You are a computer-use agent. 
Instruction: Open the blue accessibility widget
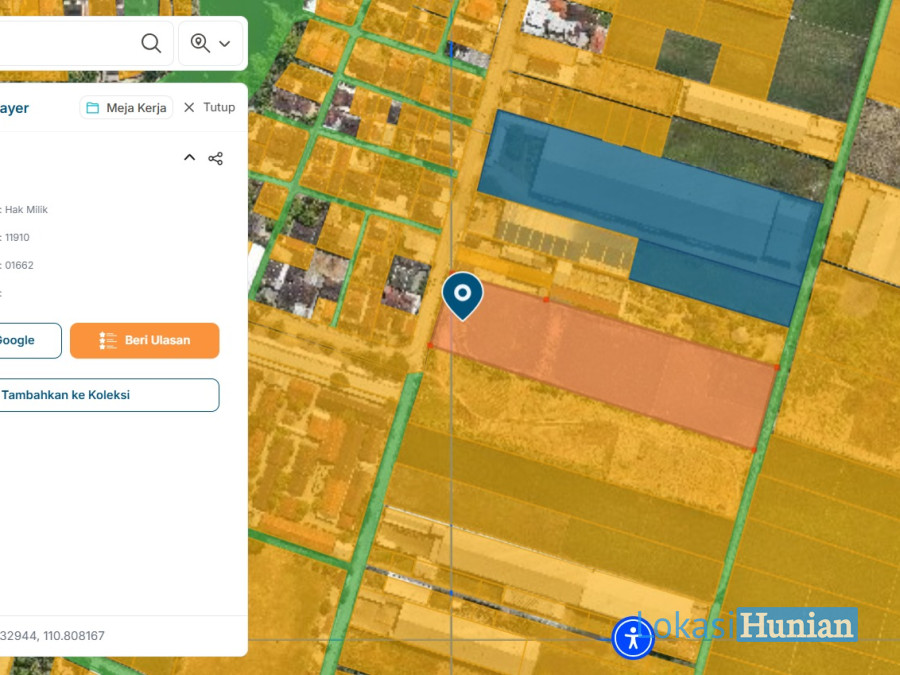633,637
